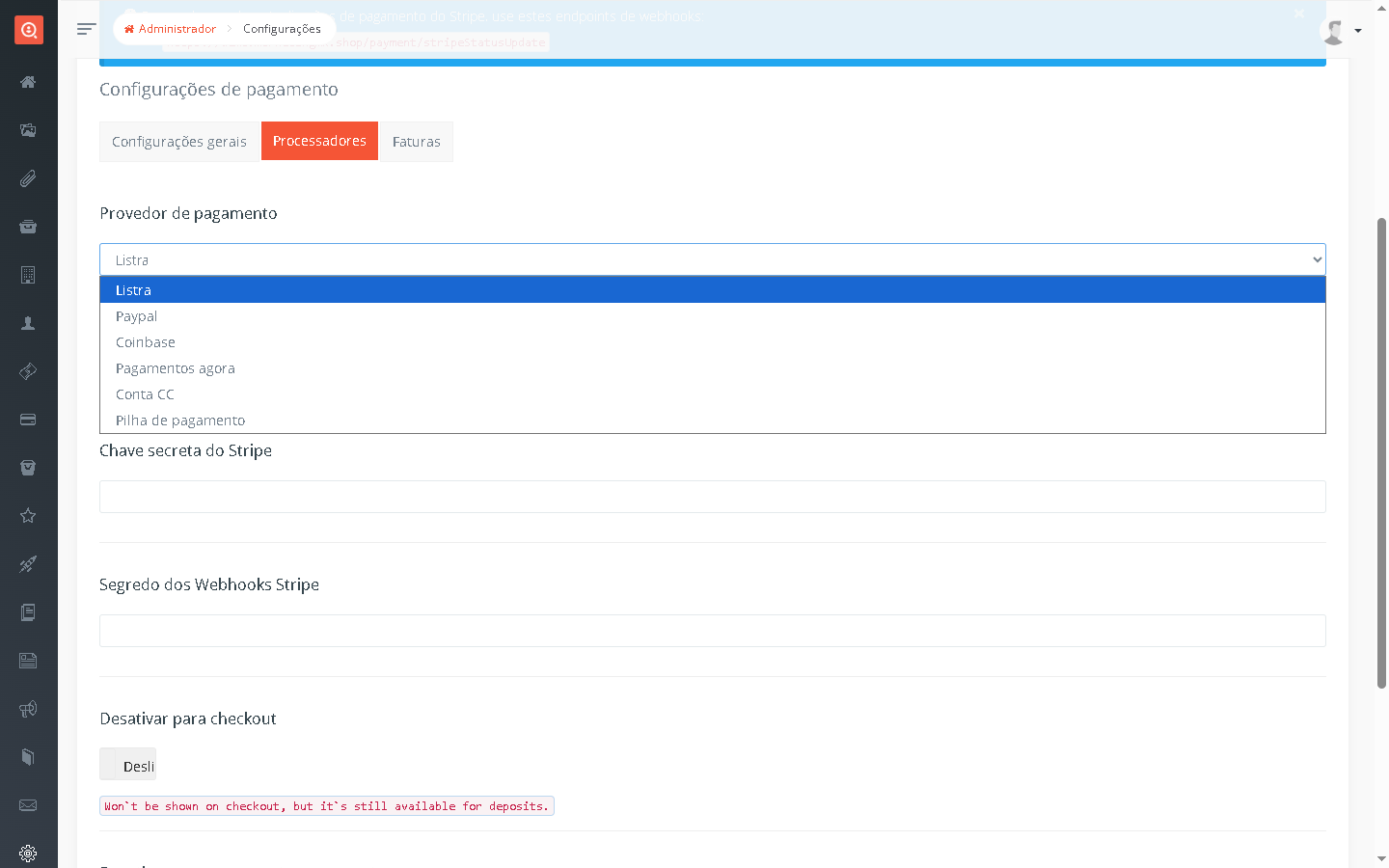Open the star favorites sidebar icon
This screenshot has height=868, width=1389.
pyautogui.click(x=28, y=516)
